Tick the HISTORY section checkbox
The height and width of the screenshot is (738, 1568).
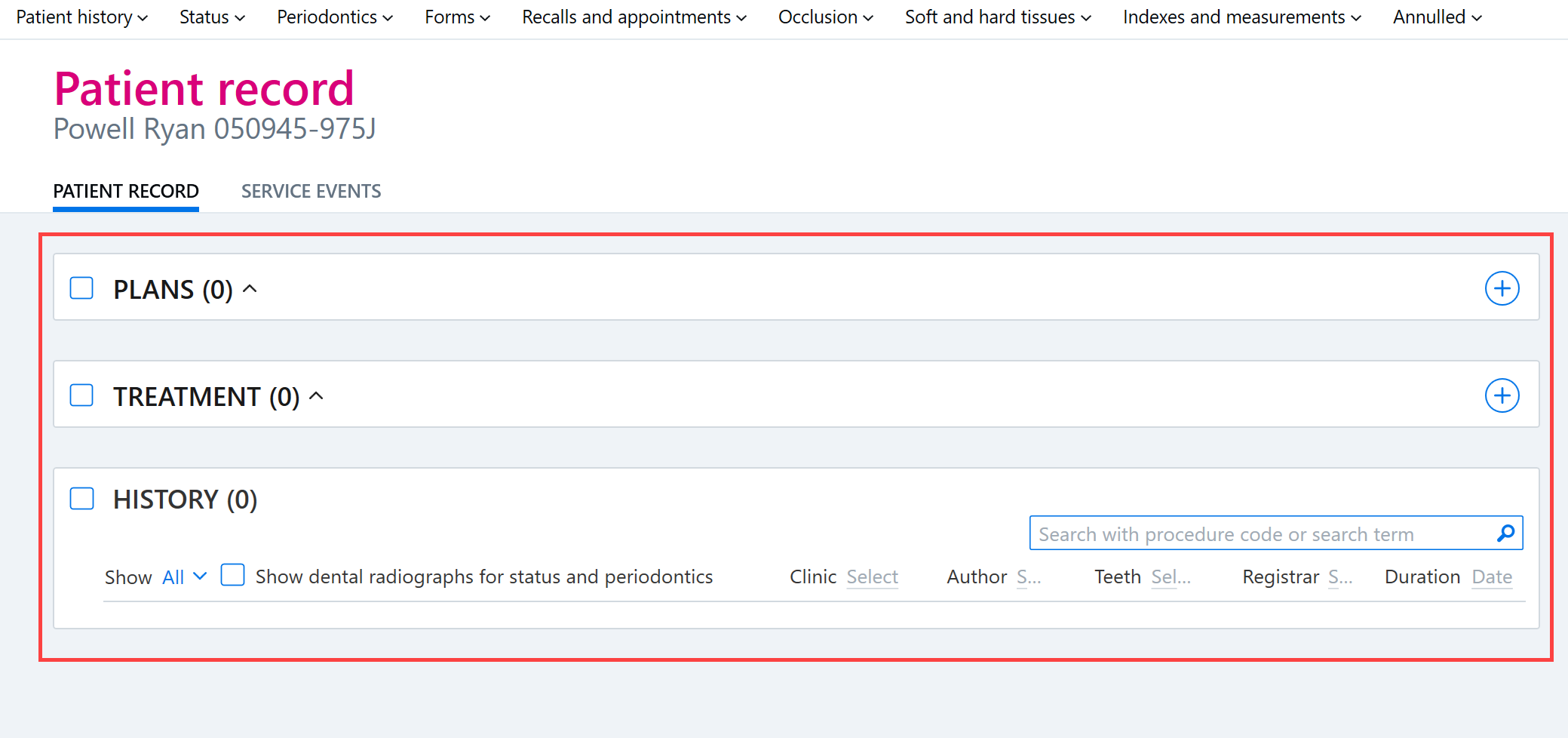81,498
